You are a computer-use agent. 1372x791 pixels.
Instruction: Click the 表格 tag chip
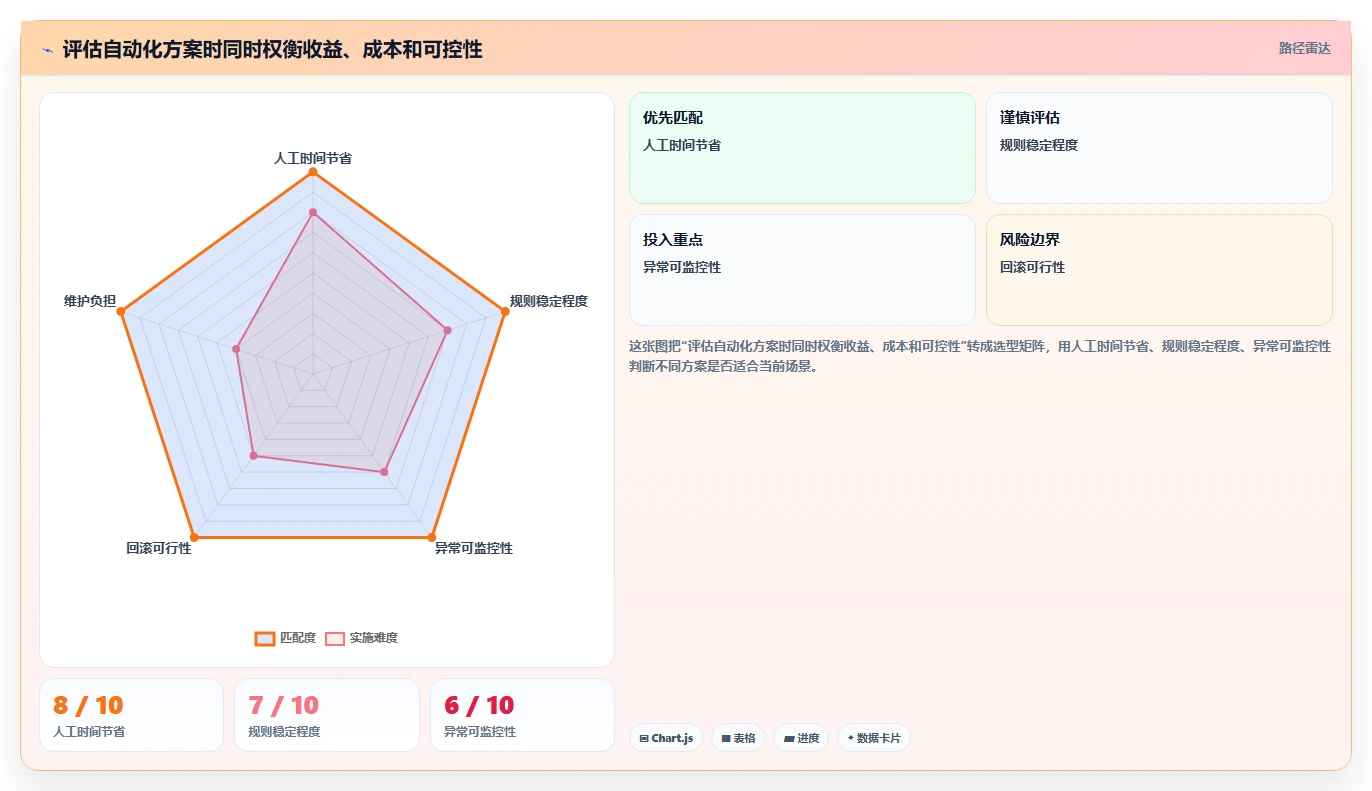pyautogui.click(x=738, y=738)
